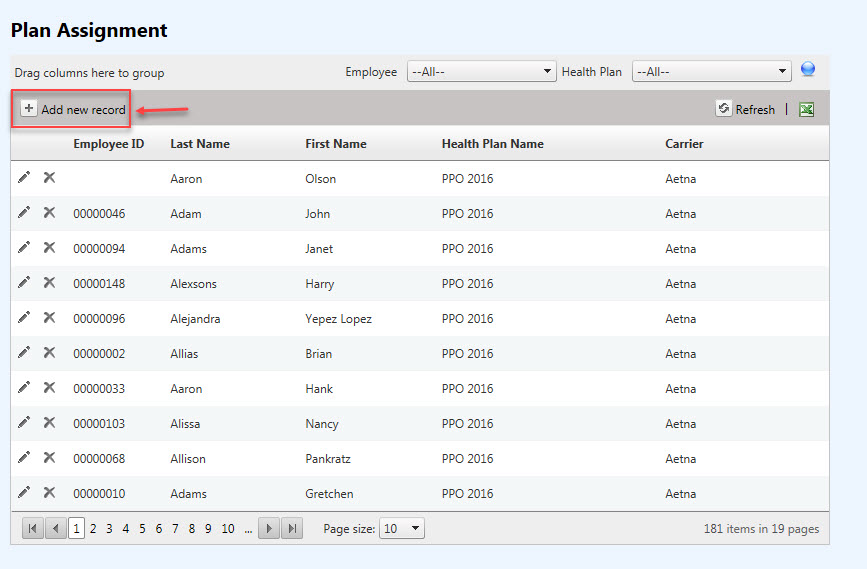Select the Allias last name cell
Viewport: 867px width, 569px height.
point(184,353)
